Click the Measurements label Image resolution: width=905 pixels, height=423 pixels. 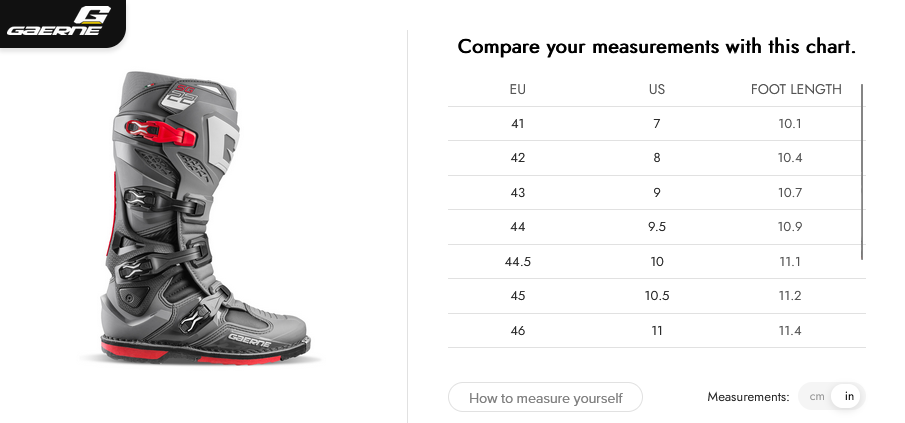point(748,397)
